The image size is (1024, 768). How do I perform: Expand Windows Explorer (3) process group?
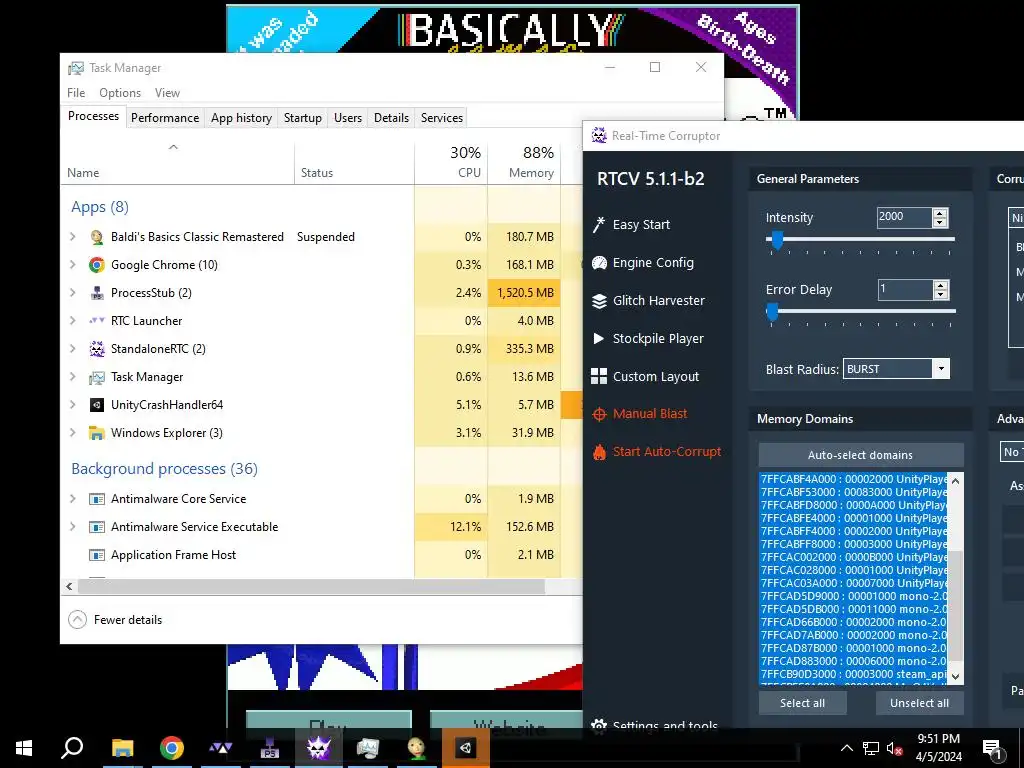(x=72, y=433)
